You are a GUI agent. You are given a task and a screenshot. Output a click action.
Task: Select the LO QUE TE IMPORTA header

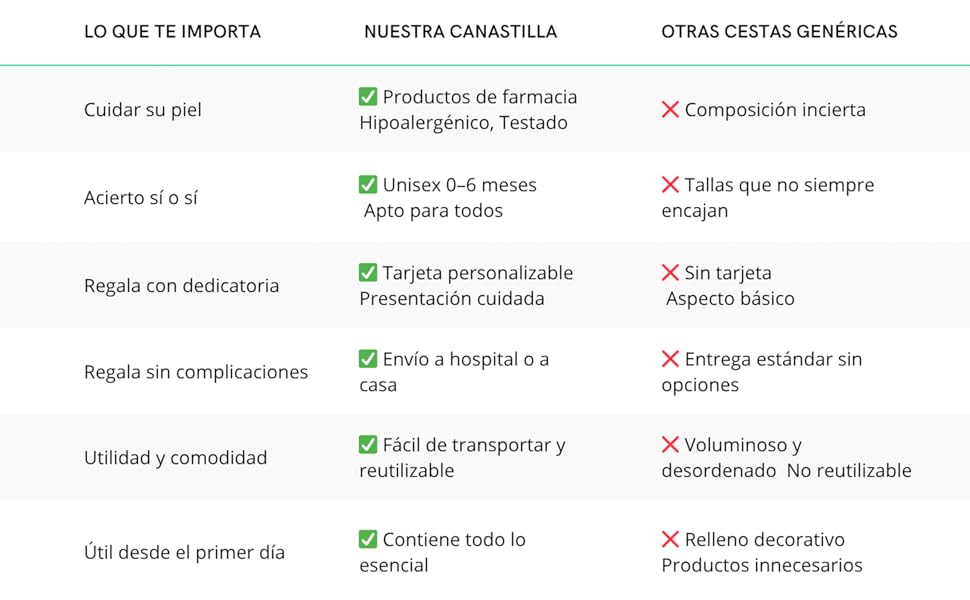(172, 32)
